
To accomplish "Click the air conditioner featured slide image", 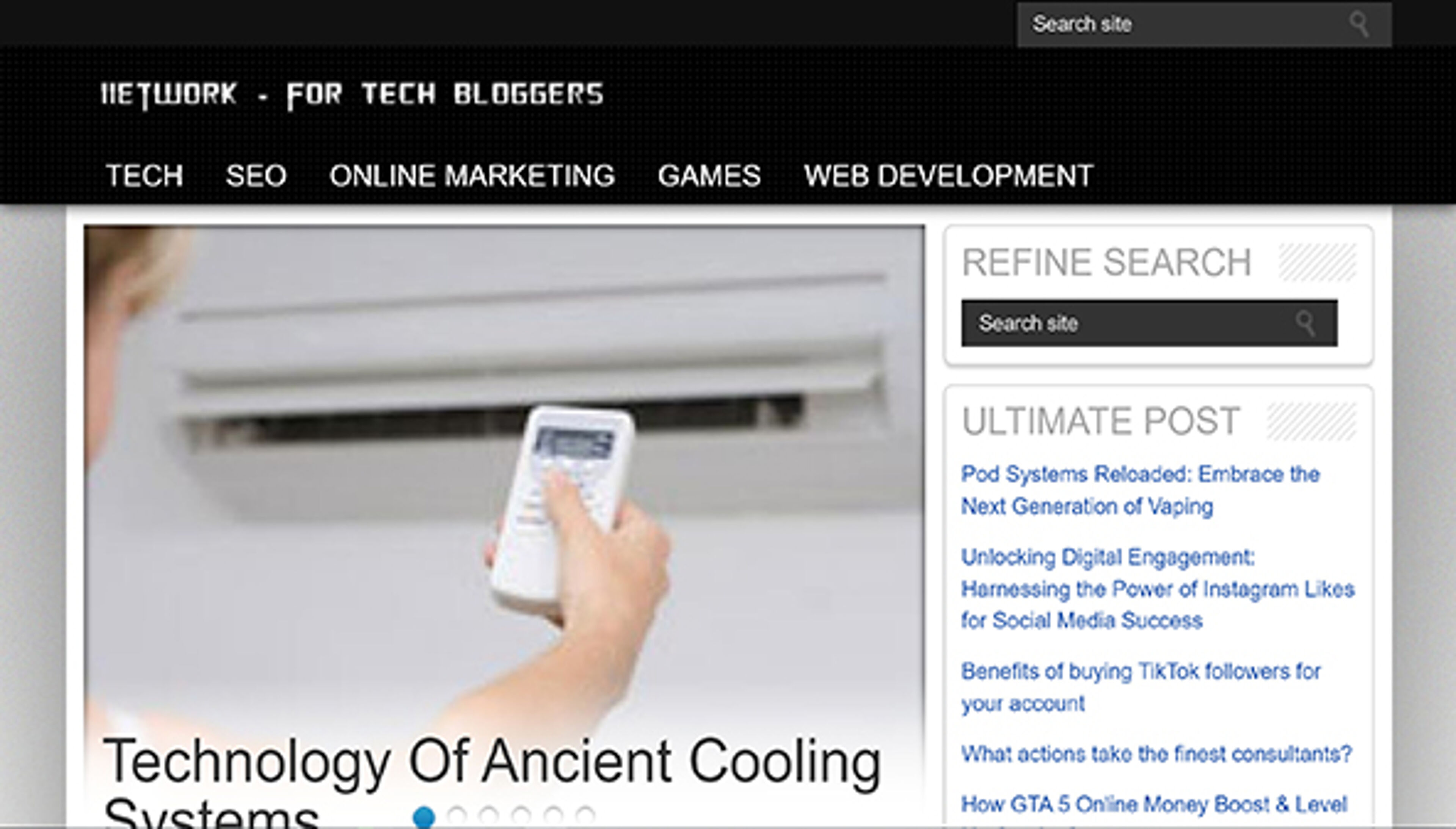I will pos(504,473).
